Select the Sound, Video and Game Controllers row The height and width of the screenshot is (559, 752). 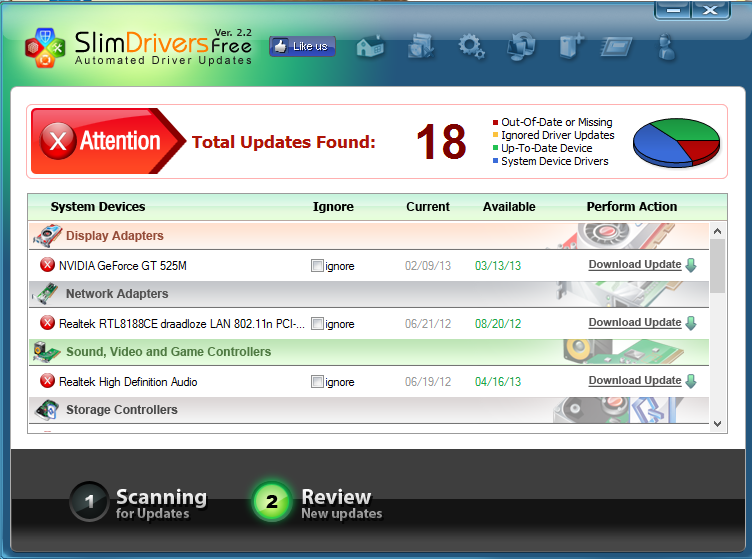pyautogui.click(x=369, y=351)
